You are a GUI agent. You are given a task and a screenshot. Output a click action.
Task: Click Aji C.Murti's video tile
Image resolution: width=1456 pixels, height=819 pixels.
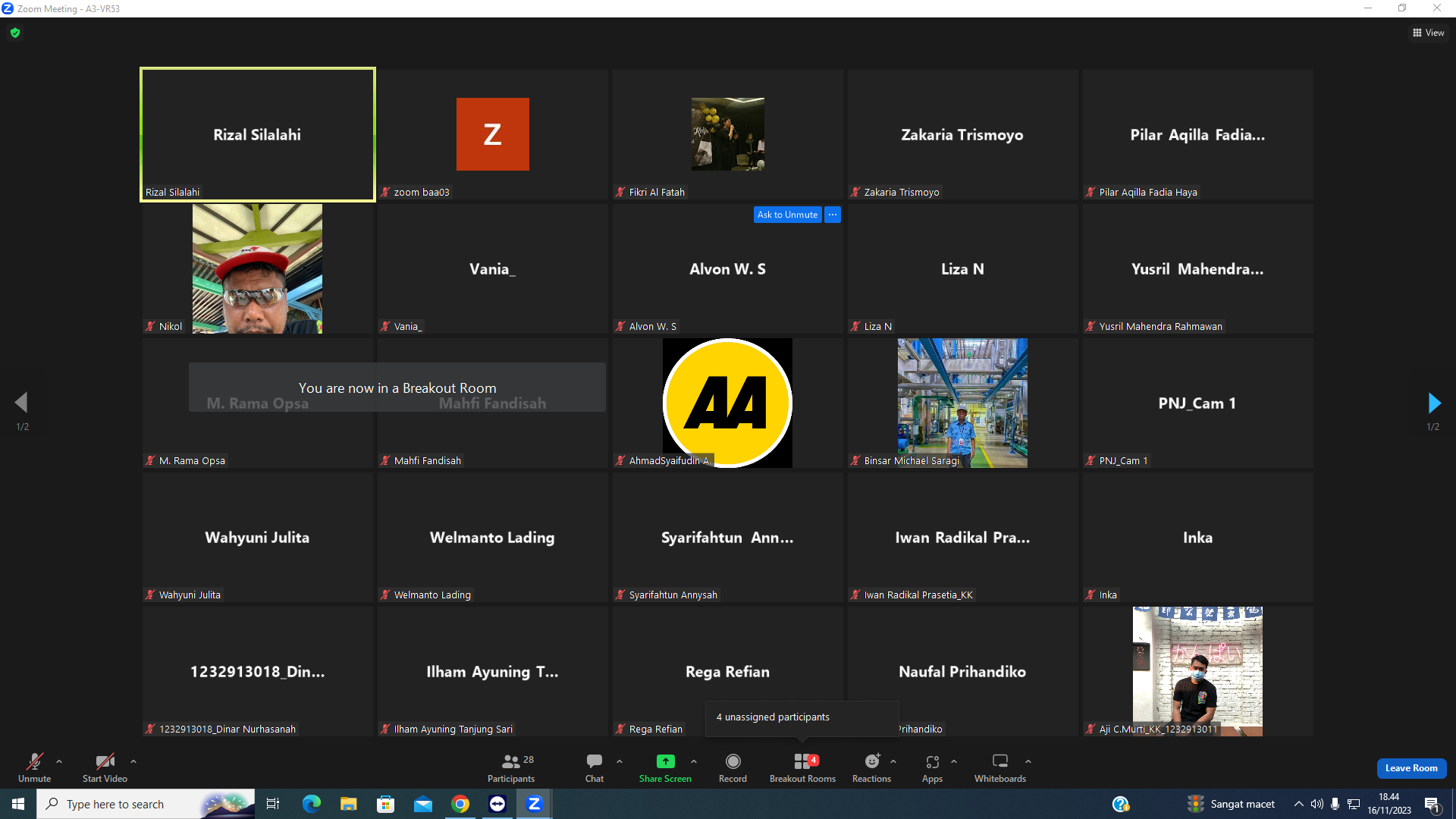[x=1198, y=671]
